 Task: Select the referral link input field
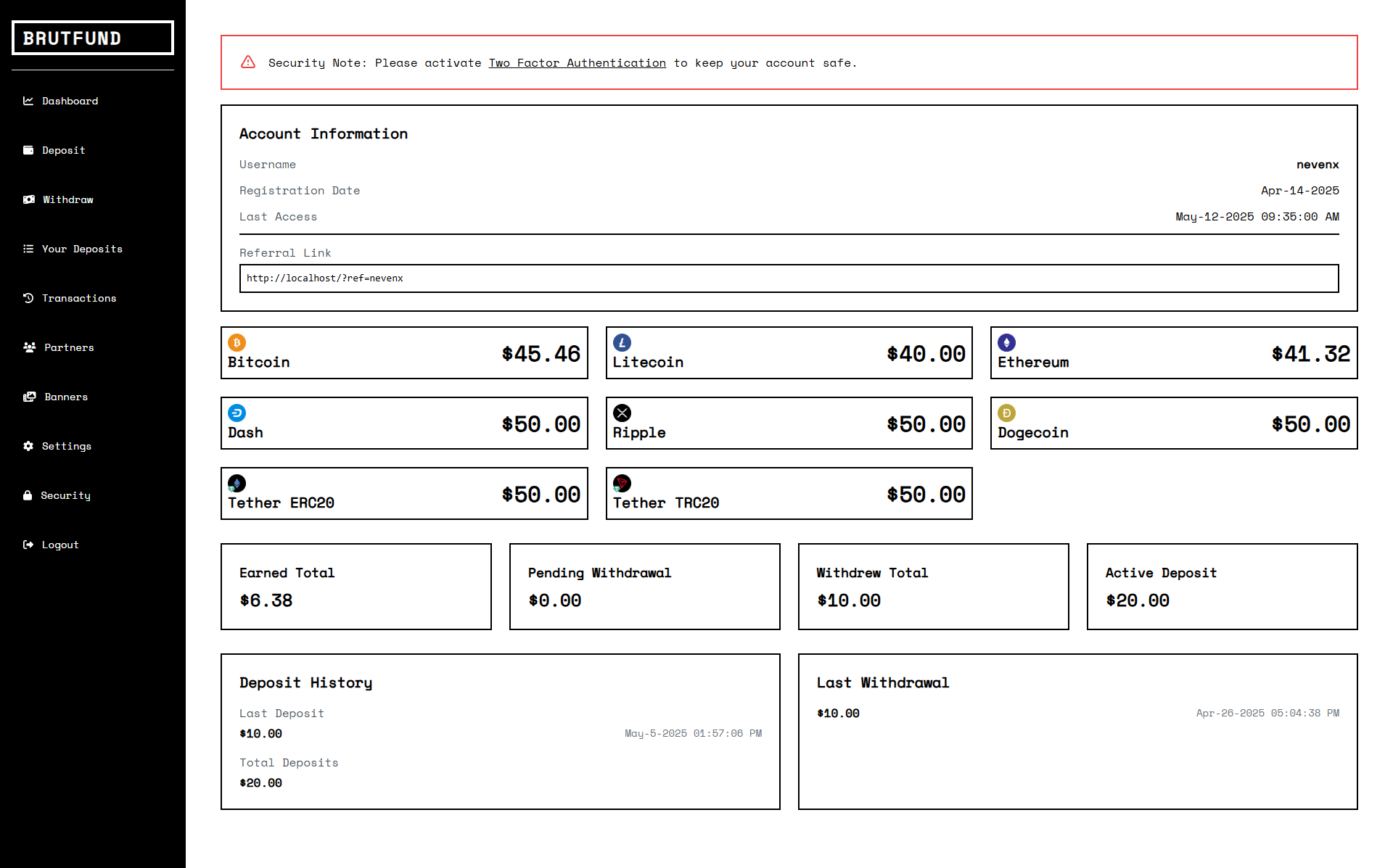click(x=789, y=278)
